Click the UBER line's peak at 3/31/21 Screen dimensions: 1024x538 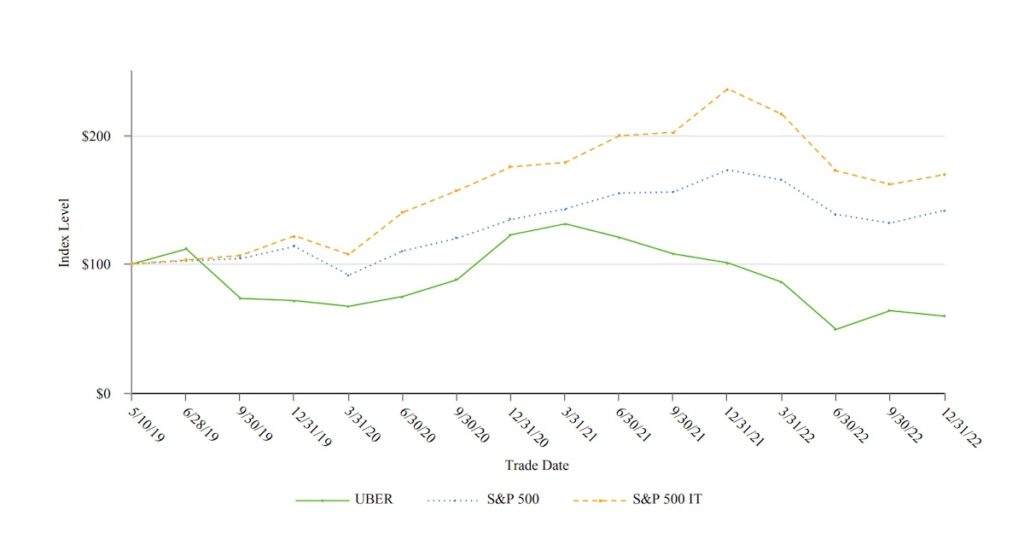point(565,224)
